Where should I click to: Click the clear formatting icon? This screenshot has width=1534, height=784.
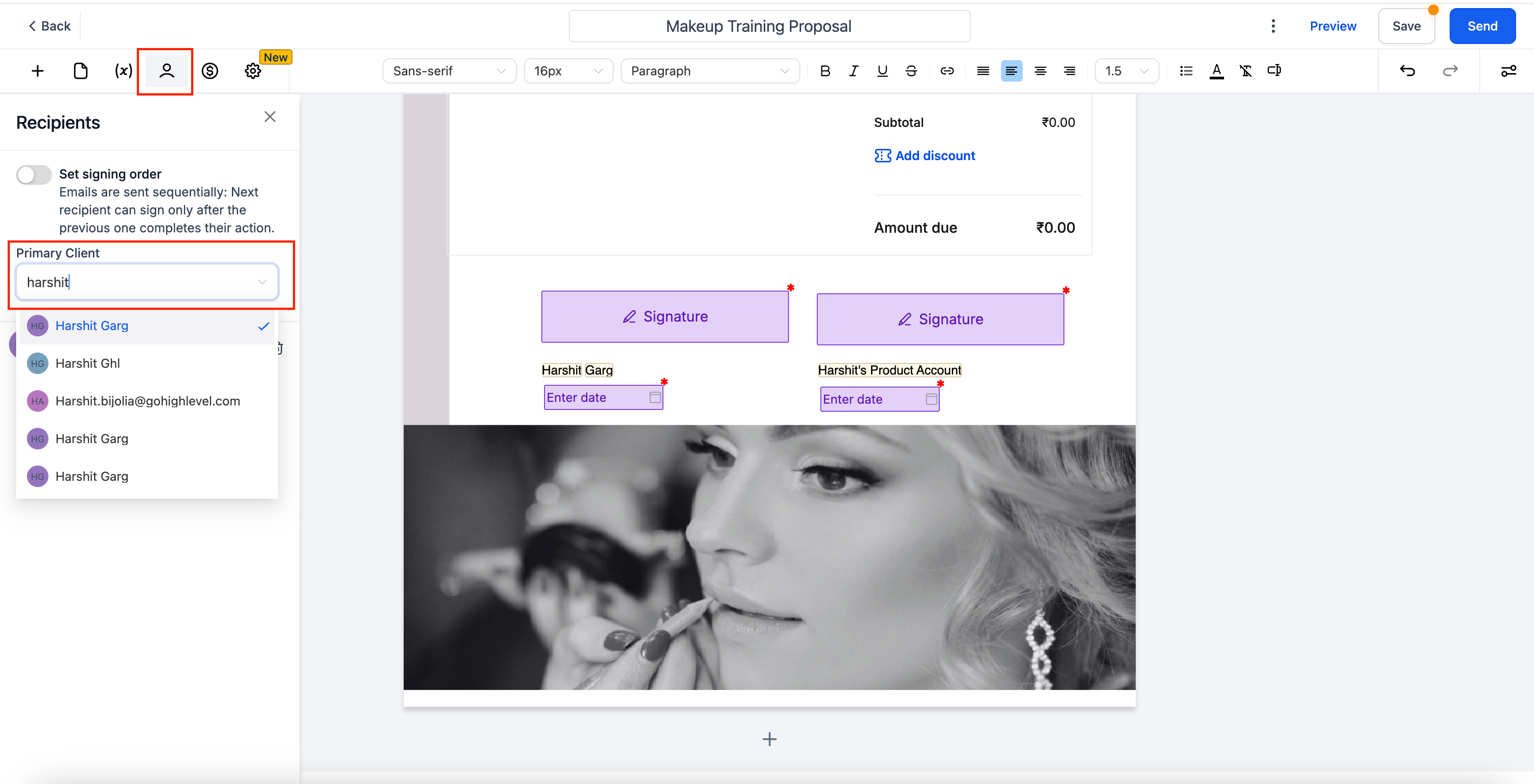pyautogui.click(x=1245, y=71)
